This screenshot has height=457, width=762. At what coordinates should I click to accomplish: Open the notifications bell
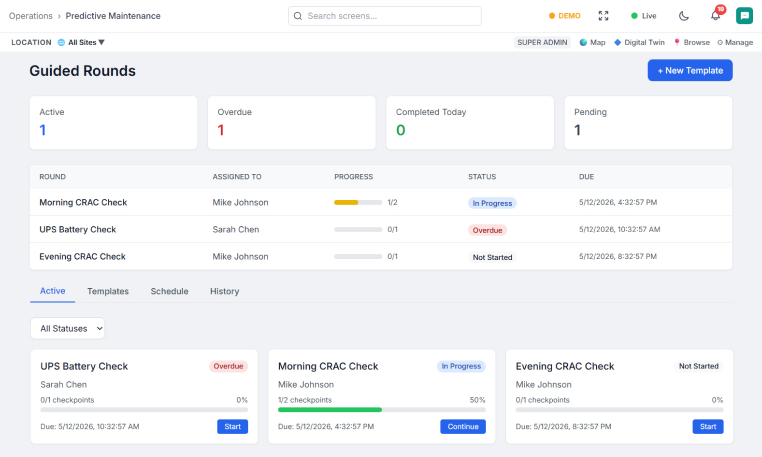pos(715,16)
